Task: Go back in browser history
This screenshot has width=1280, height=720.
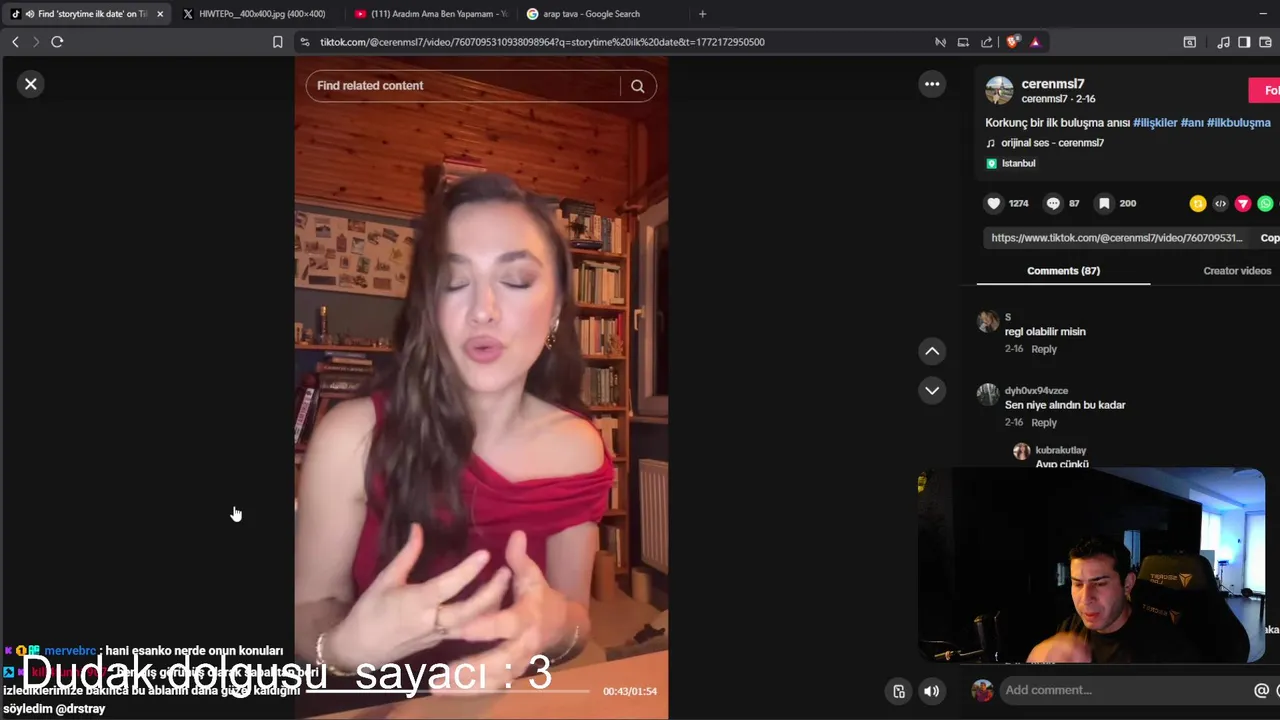Action: coord(15,42)
